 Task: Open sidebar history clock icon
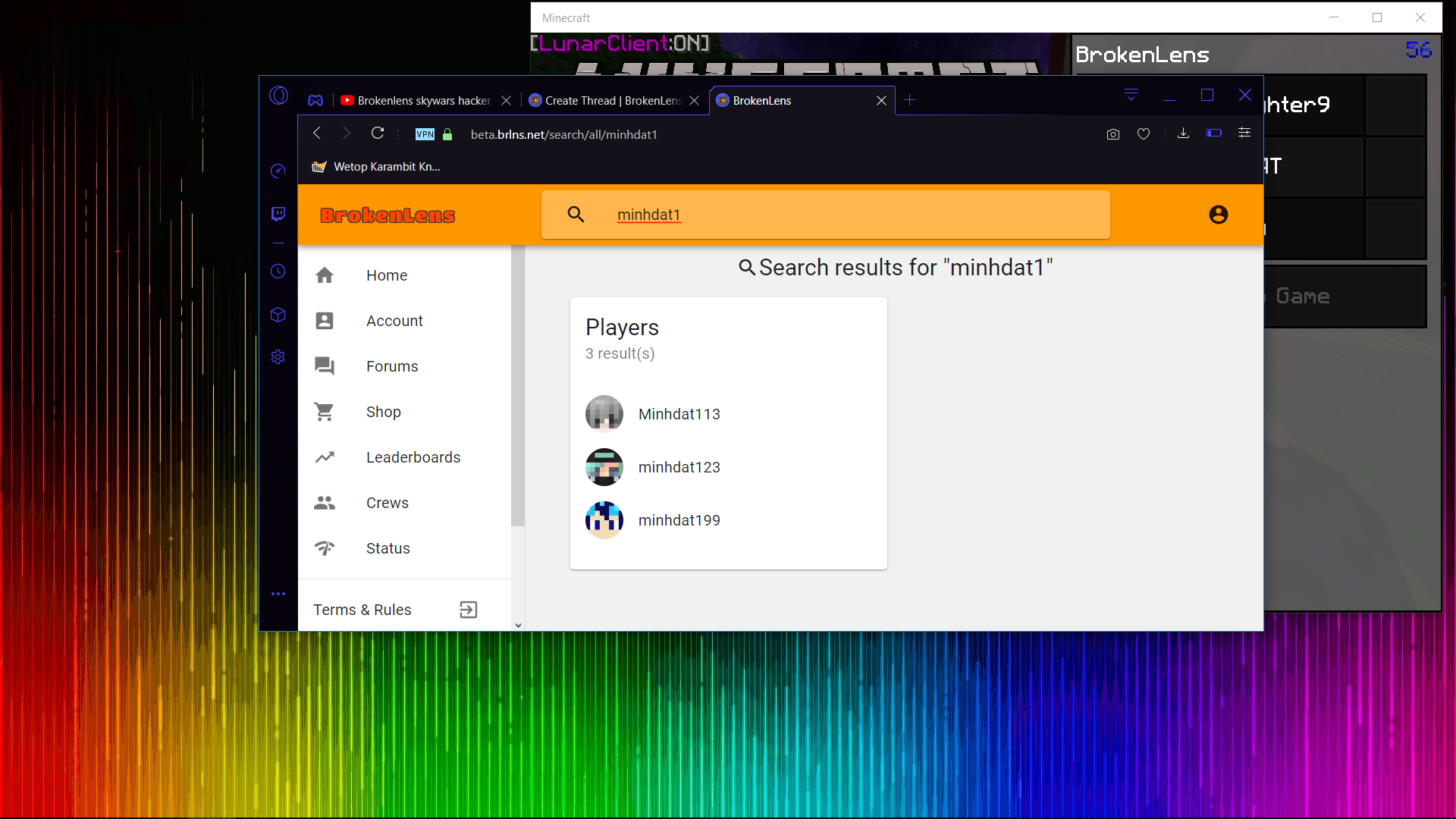278,271
